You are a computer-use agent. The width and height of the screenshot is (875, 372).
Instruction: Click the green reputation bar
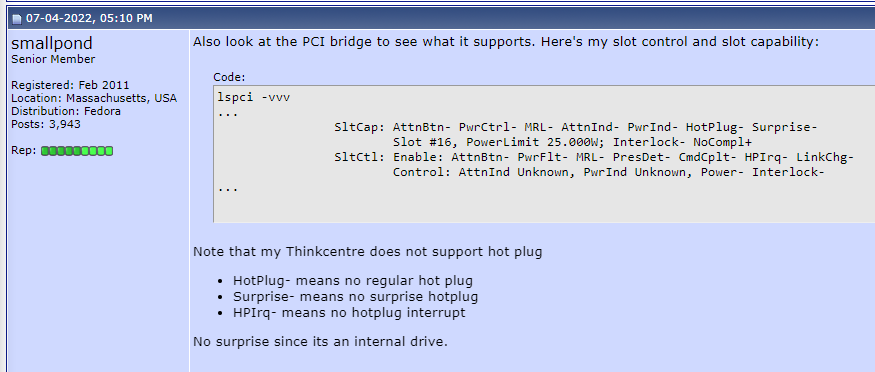tap(77, 151)
